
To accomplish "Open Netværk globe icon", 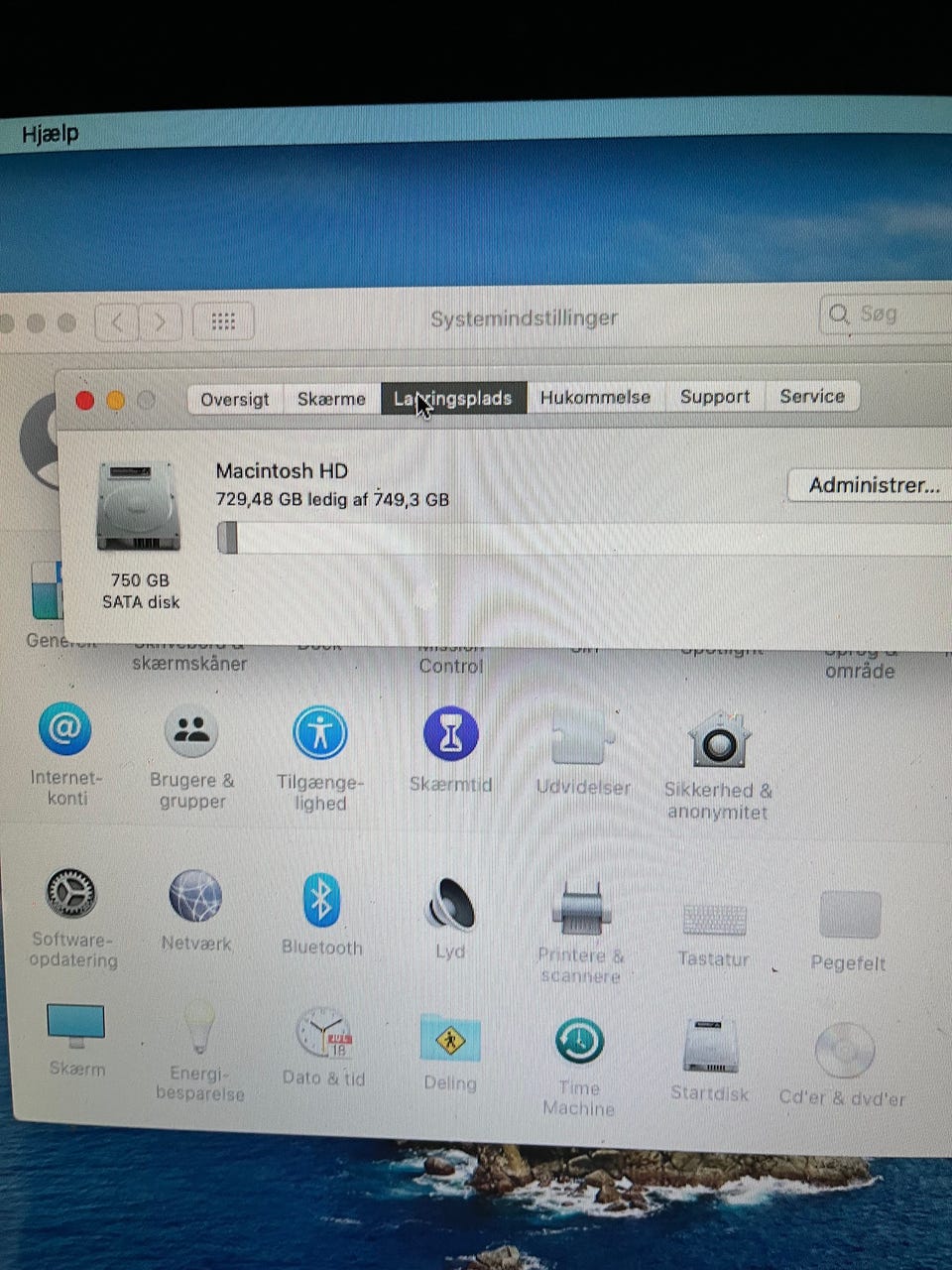I will pos(195,896).
